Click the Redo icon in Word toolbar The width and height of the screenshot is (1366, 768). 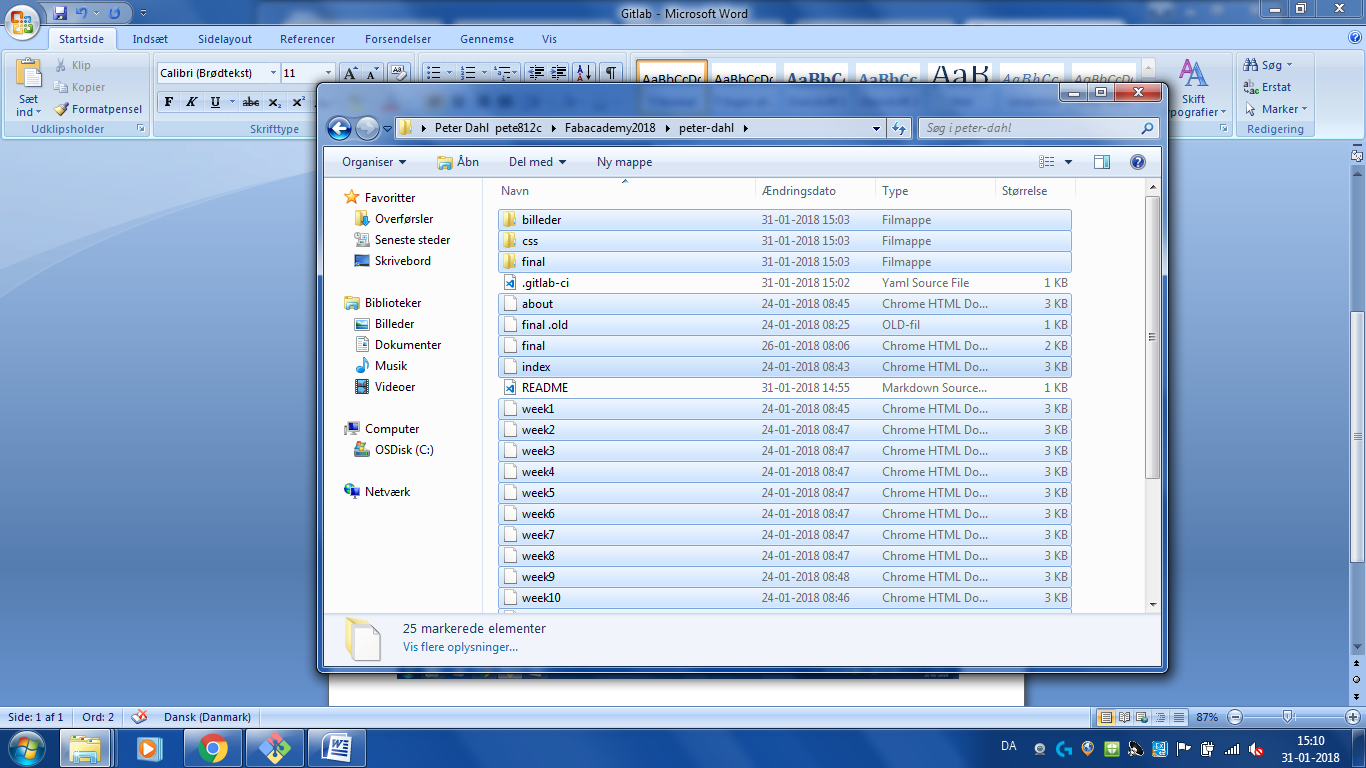(115, 13)
